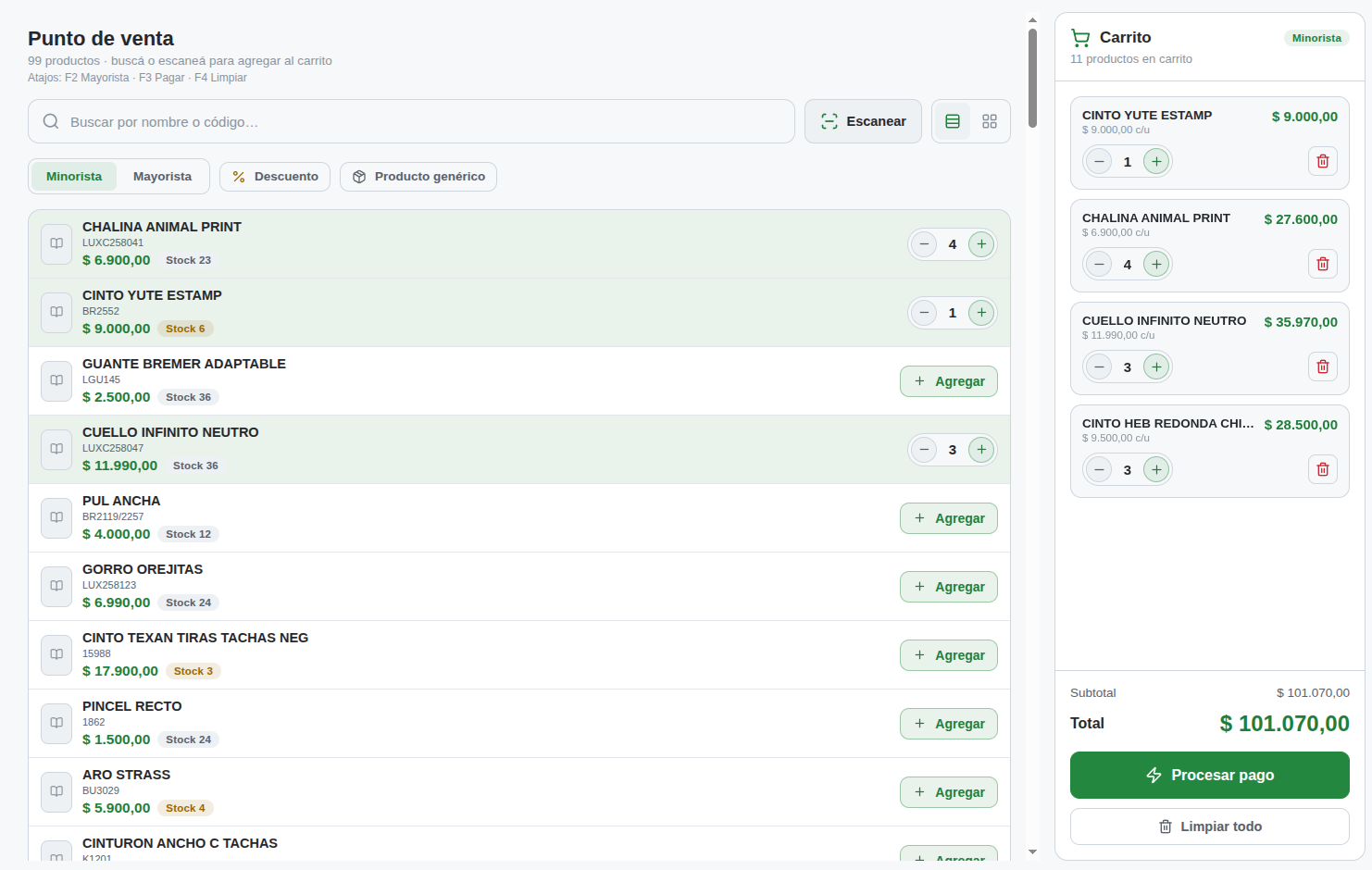Decrease CINTO YUTE ESTAMP quantity in product list
1372x870 pixels.
pos(923,313)
